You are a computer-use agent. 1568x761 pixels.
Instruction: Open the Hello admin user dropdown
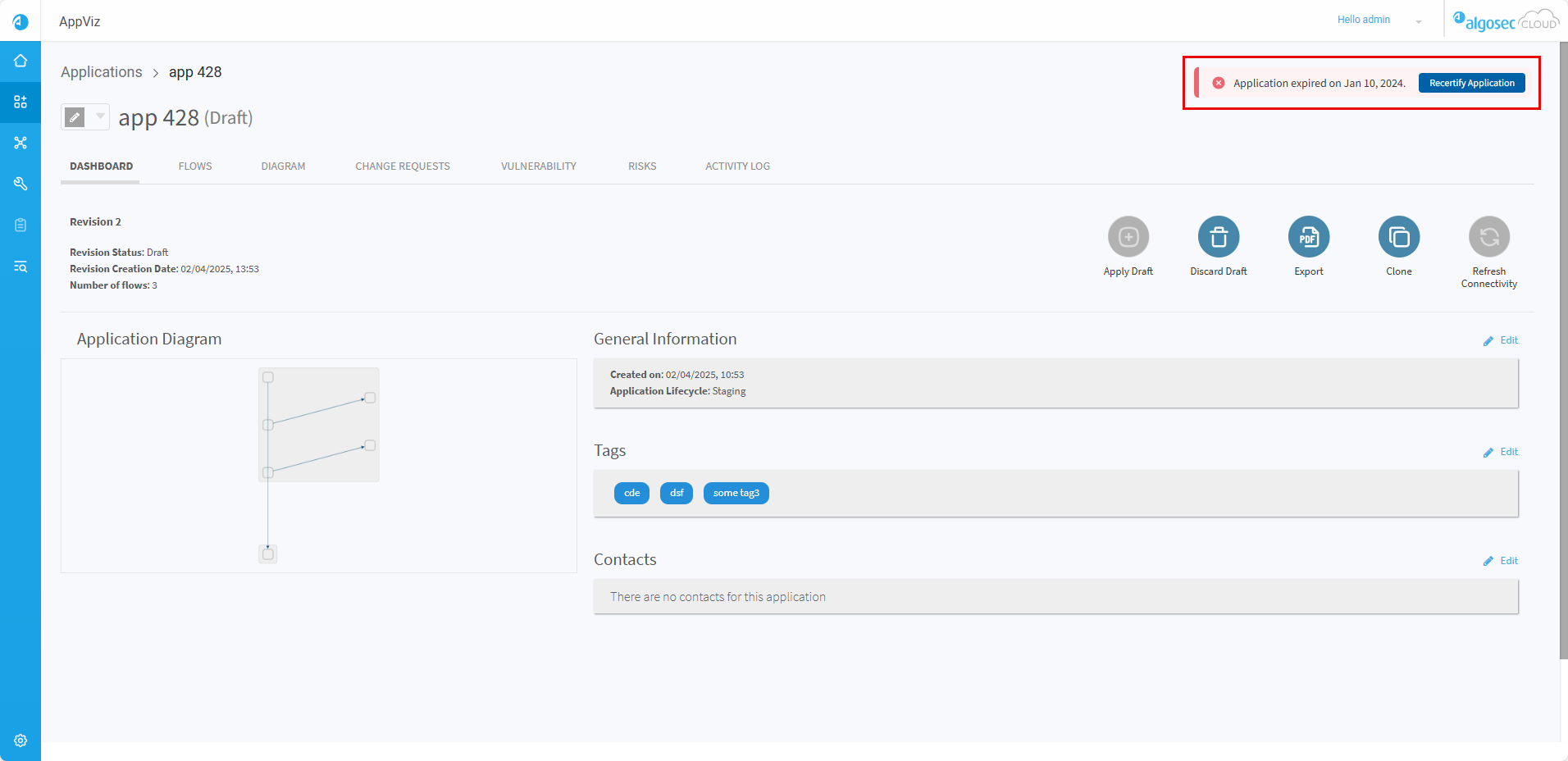(1379, 20)
